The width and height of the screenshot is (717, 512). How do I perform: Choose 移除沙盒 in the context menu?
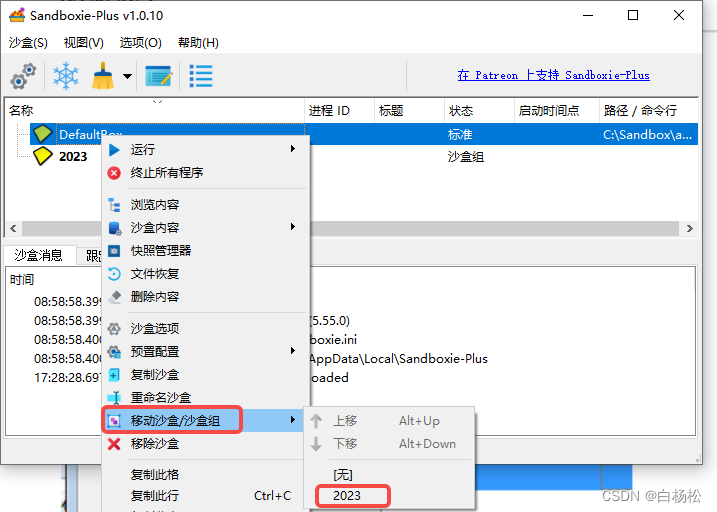205,444
